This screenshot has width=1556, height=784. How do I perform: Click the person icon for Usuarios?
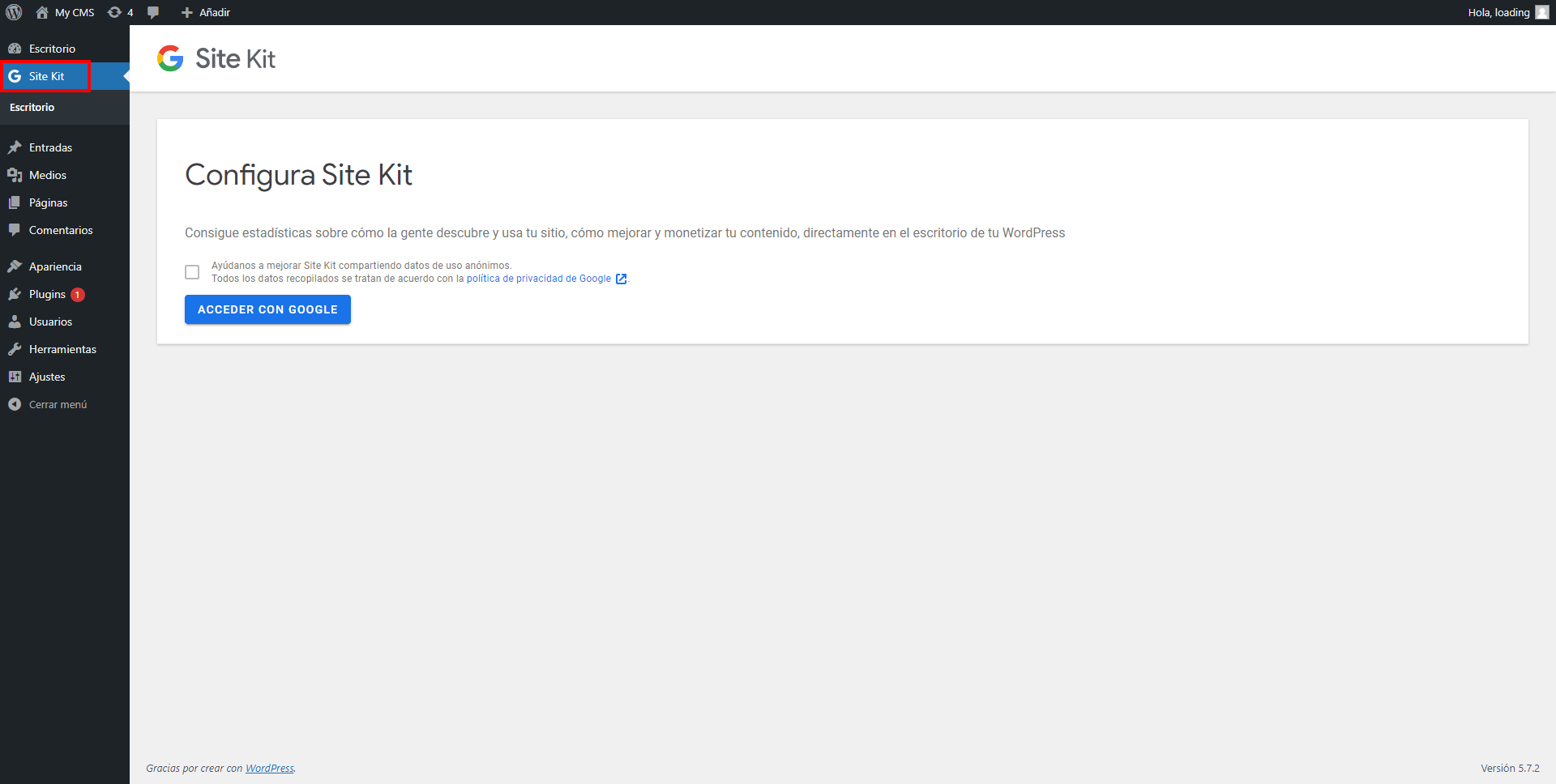click(15, 322)
